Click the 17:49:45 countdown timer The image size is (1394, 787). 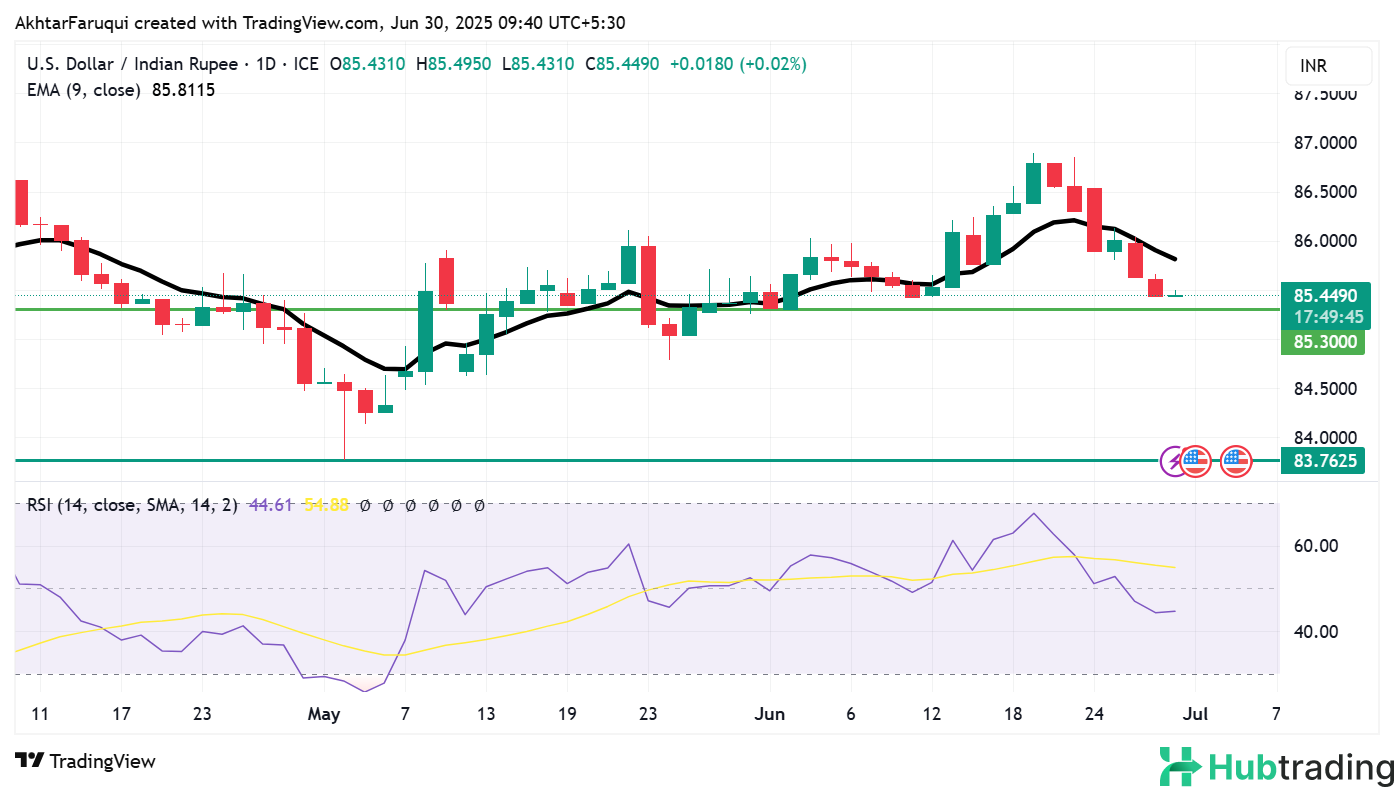tap(1324, 317)
